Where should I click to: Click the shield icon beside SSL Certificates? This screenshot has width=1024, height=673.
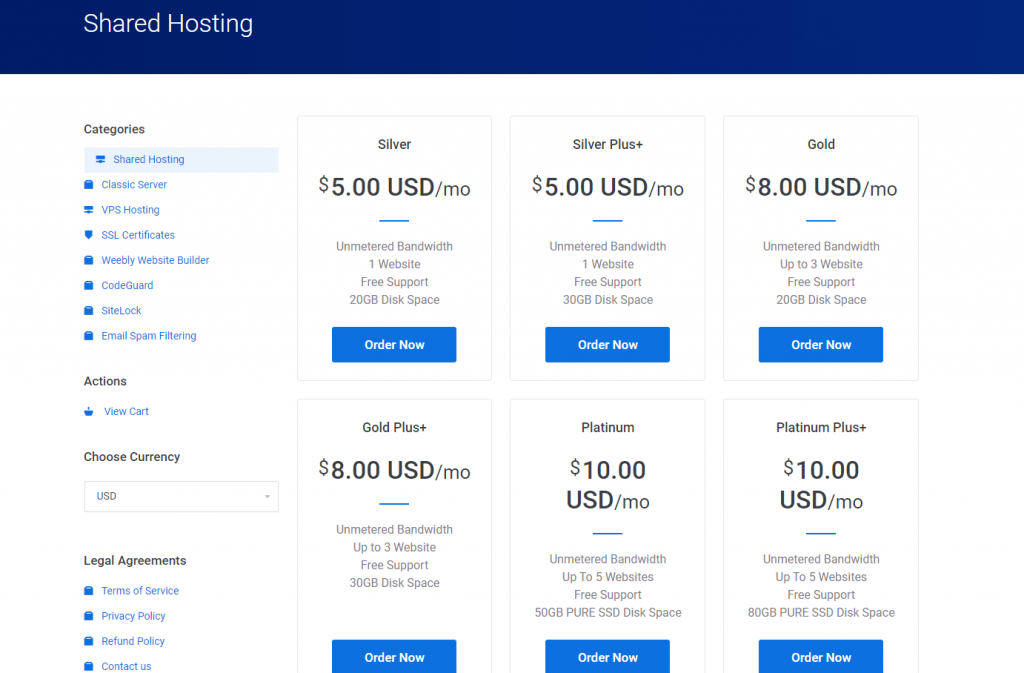tap(89, 235)
